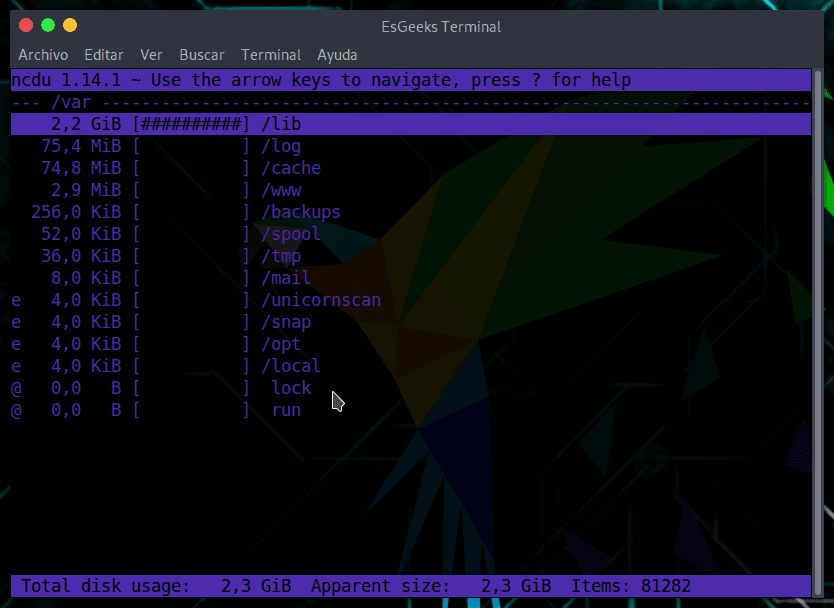Open the Archivo menu

click(x=43, y=54)
